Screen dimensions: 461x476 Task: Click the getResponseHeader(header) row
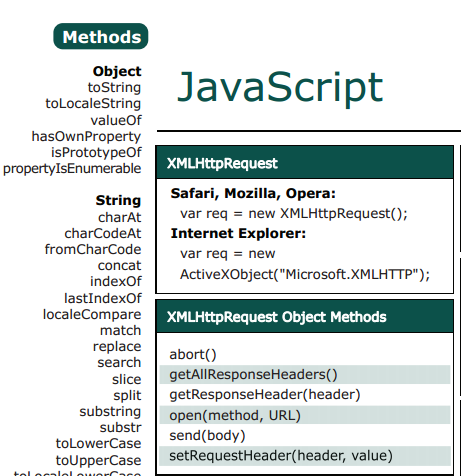tap(305, 395)
